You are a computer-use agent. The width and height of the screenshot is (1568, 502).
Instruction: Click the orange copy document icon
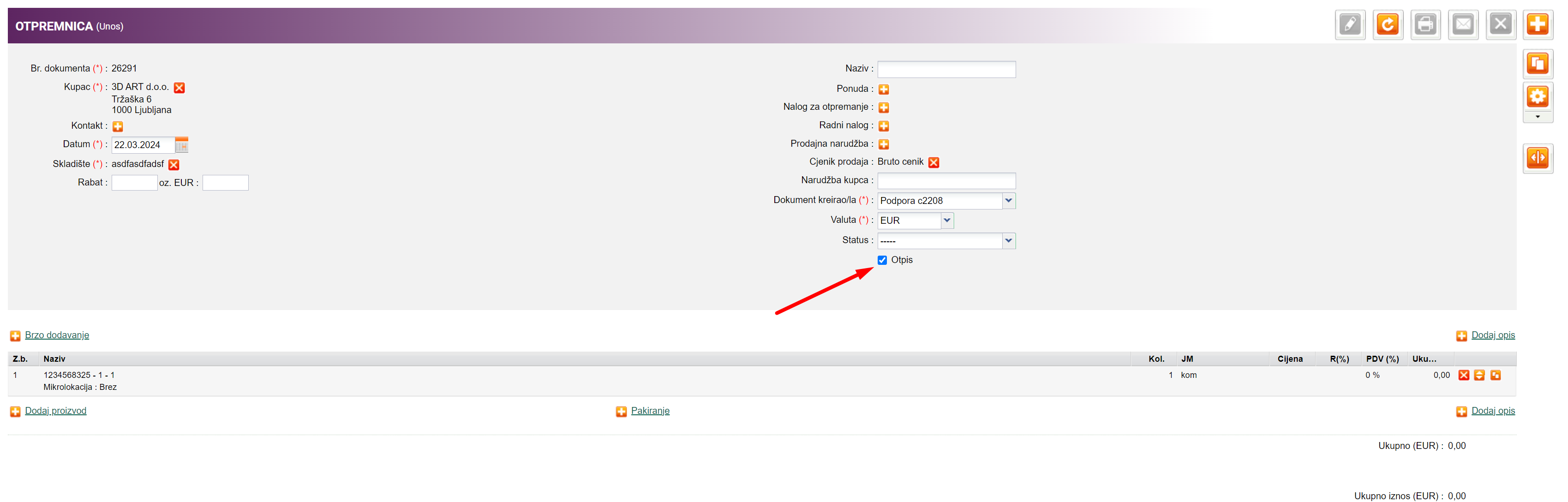[x=1537, y=64]
